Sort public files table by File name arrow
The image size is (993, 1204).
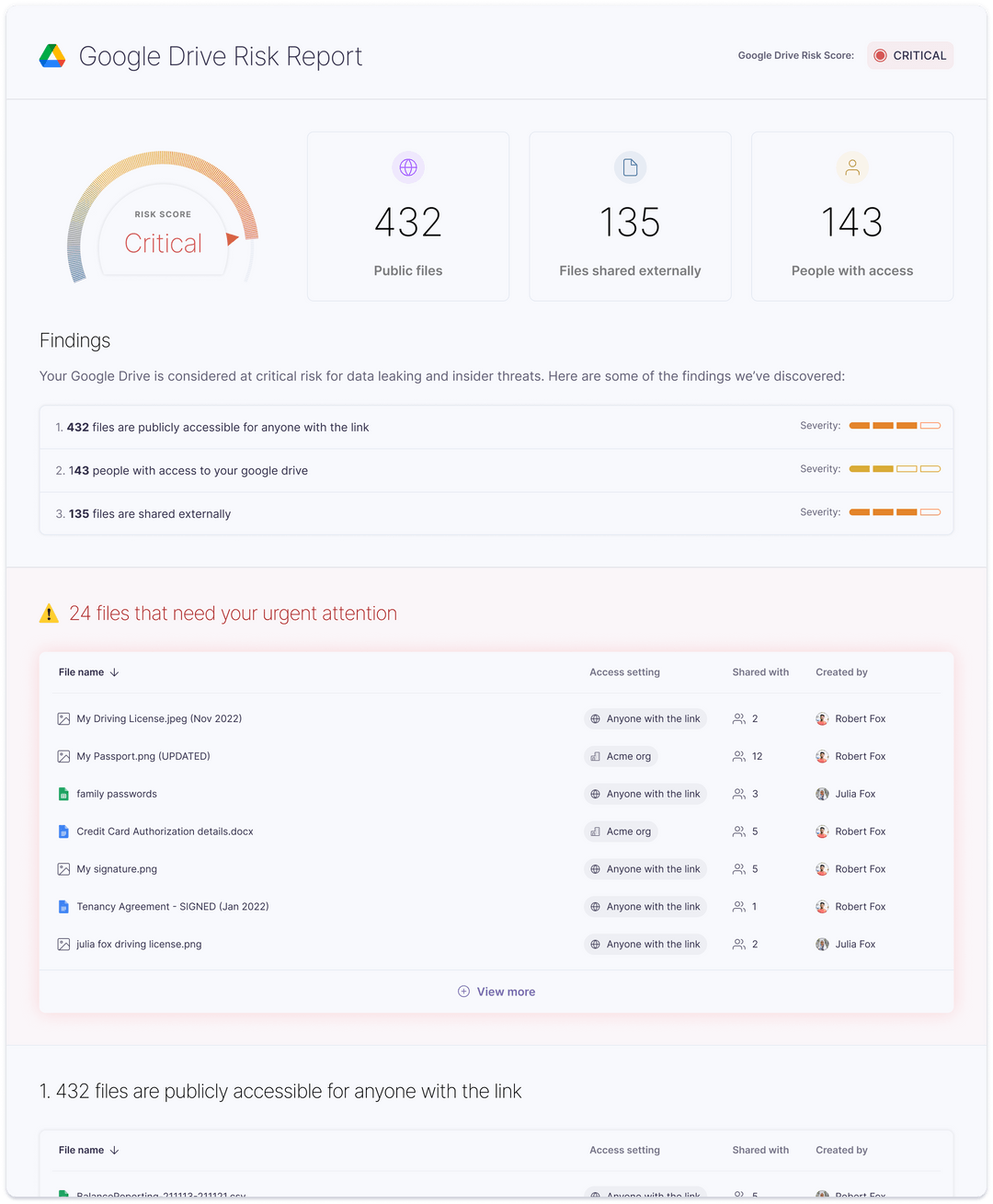(114, 1151)
